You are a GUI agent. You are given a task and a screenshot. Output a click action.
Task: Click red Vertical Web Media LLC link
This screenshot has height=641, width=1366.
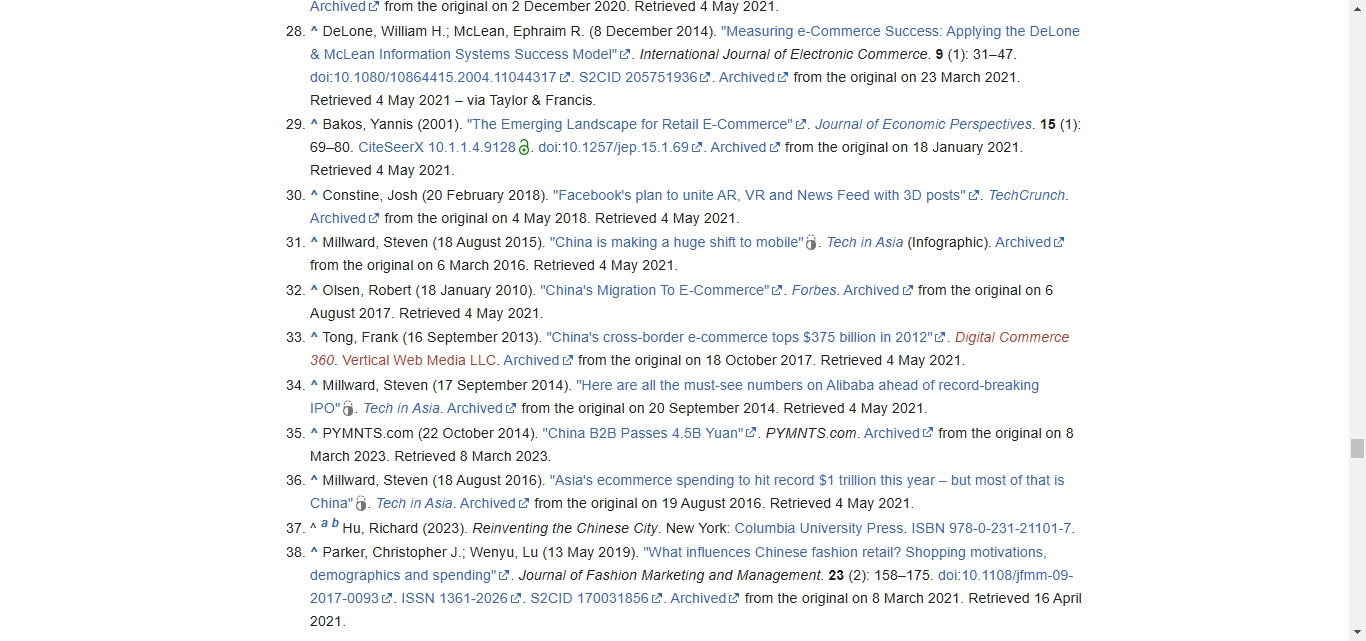coord(419,360)
